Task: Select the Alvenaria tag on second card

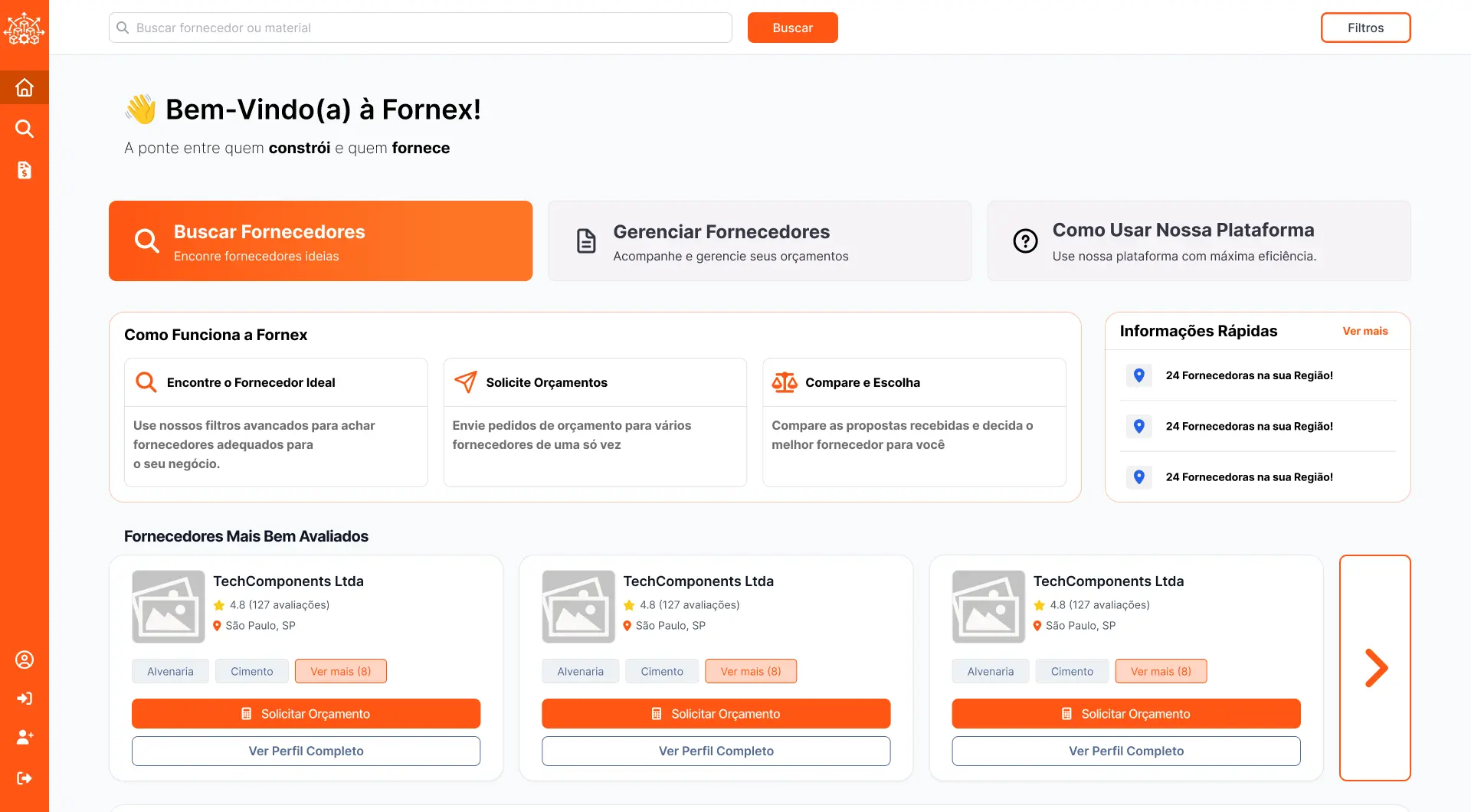Action: [x=580, y=671]
